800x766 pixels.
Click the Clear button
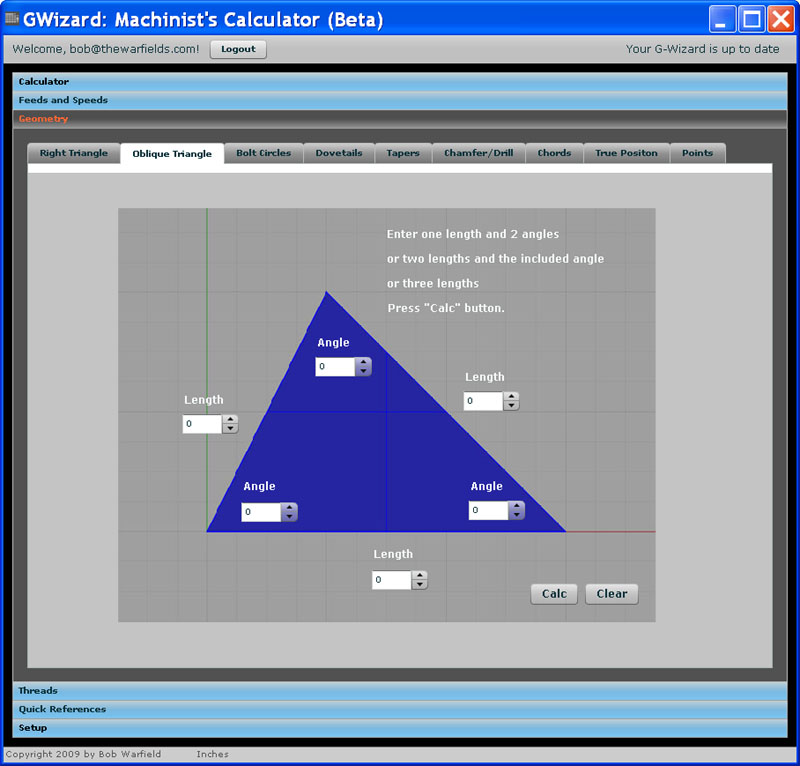point(612,594)
